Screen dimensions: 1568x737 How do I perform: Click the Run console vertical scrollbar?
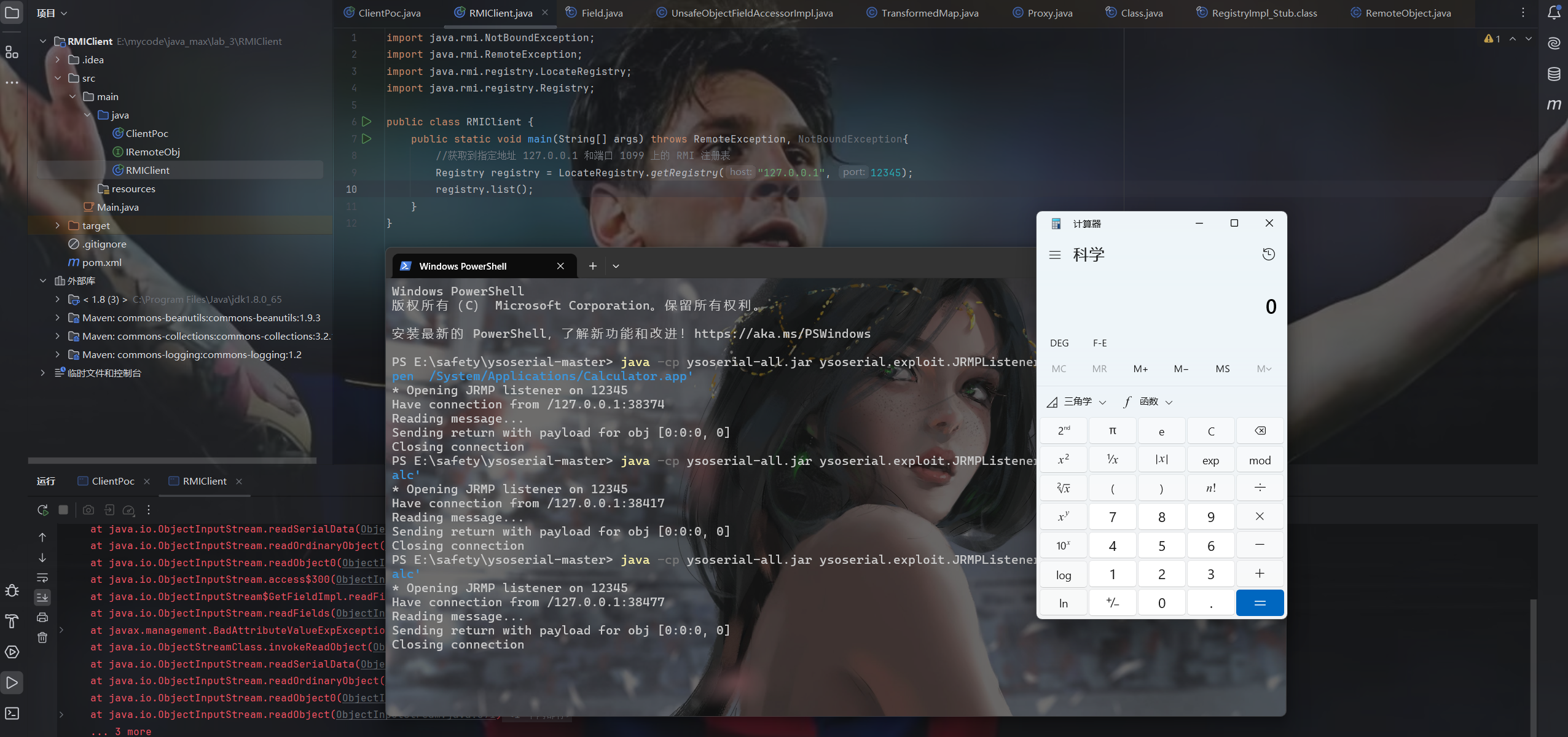click(x=1534, y=666)
